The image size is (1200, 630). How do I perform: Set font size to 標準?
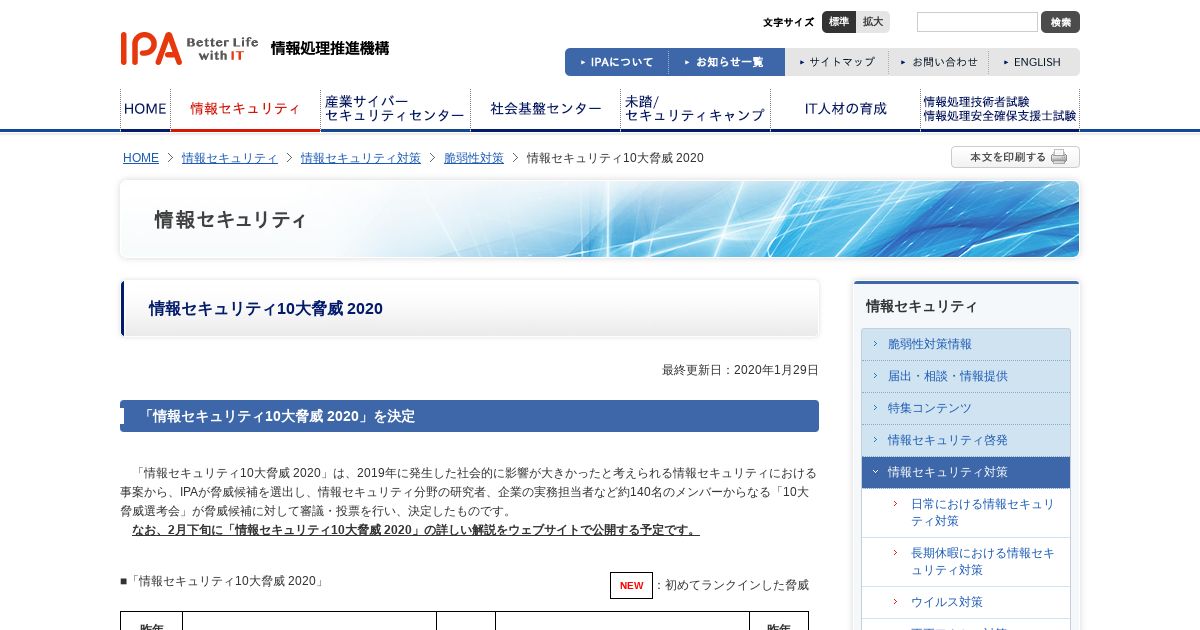pyautogui.click(x=839, y=22)
